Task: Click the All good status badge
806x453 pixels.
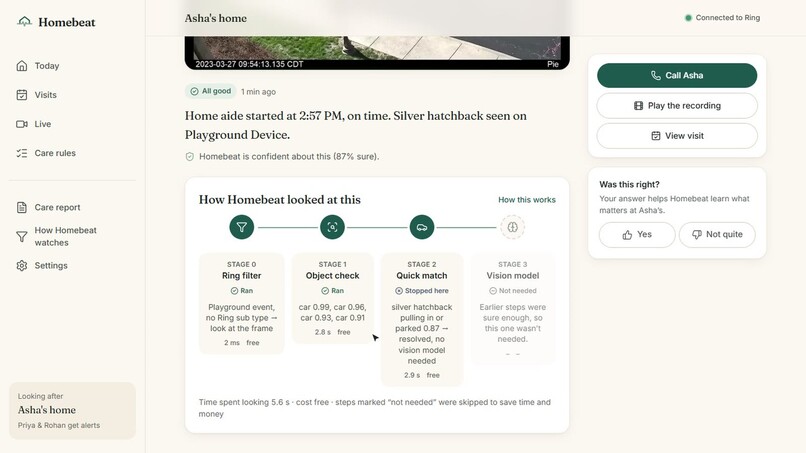Action: pos(211,91)
